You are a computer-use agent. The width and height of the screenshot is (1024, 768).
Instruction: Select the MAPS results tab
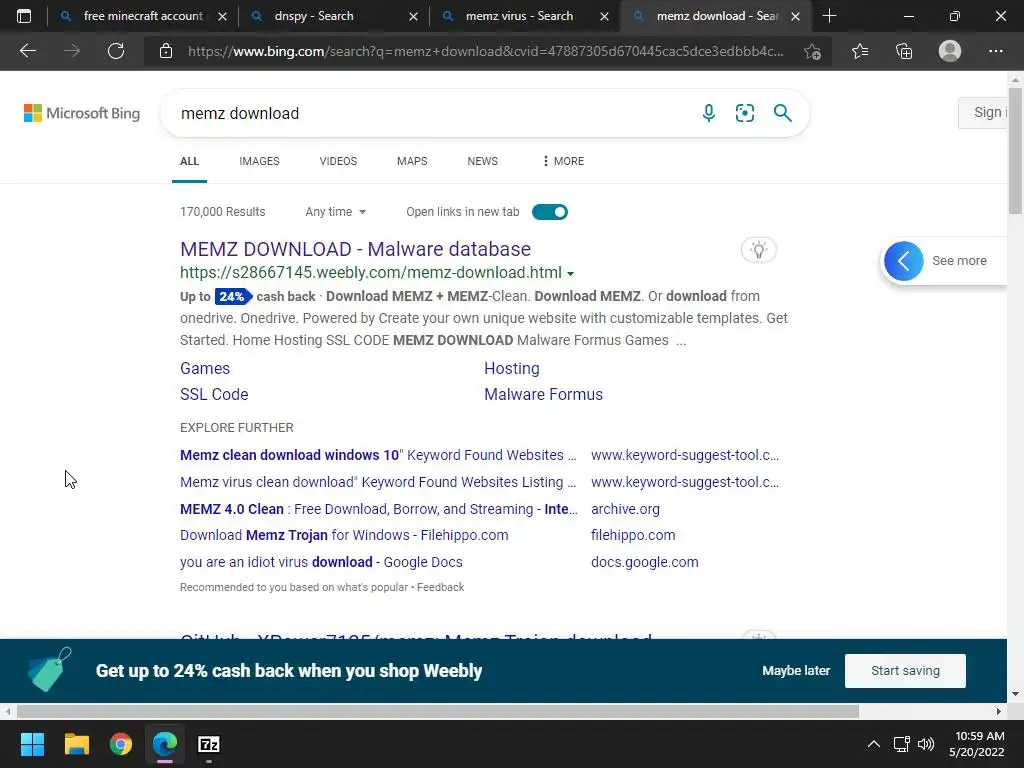[412, 161]
